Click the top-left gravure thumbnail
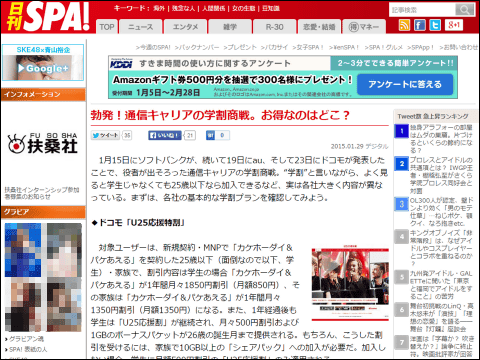Screen dimensions: 480x360 [23, 250]
